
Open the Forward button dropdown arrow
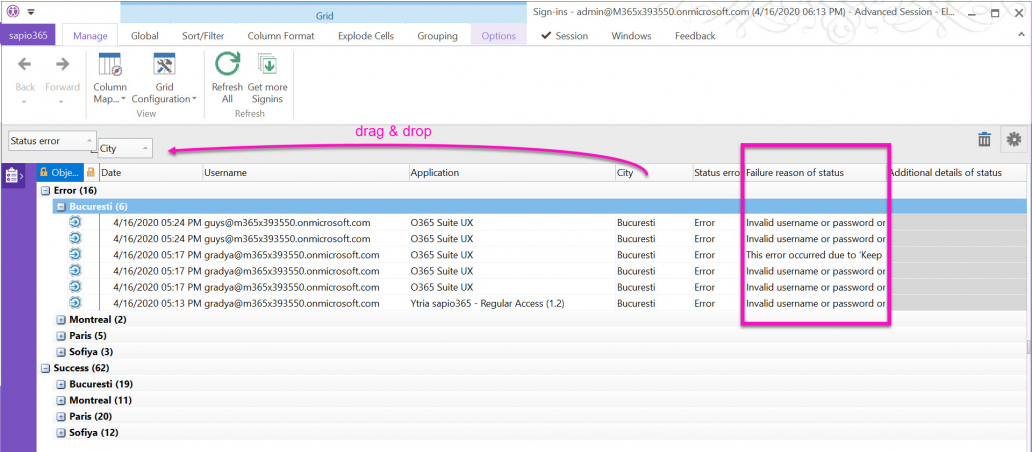click(63, 101)
